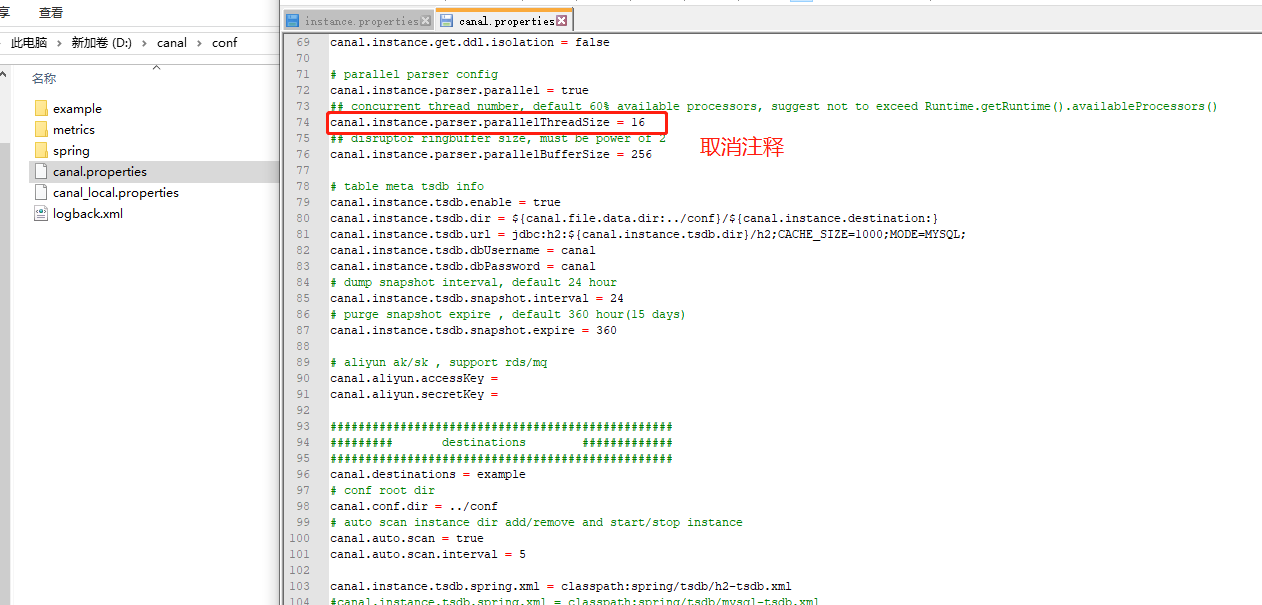This screenshot has width=1262, height=605.
Task: Click the tsdb.spring.xml h2-tsdb.xml line
Action: [561, 586]
